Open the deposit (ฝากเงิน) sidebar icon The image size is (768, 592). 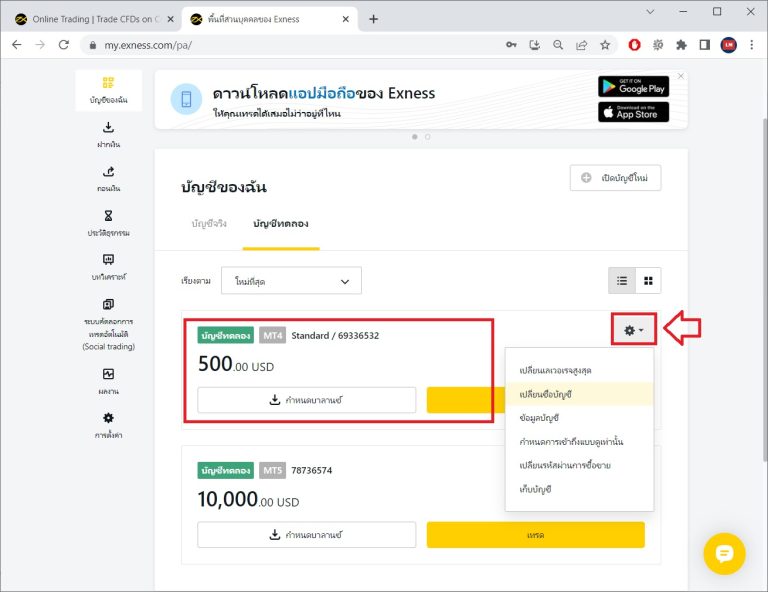pyautogui.click(x=108, y=128)
